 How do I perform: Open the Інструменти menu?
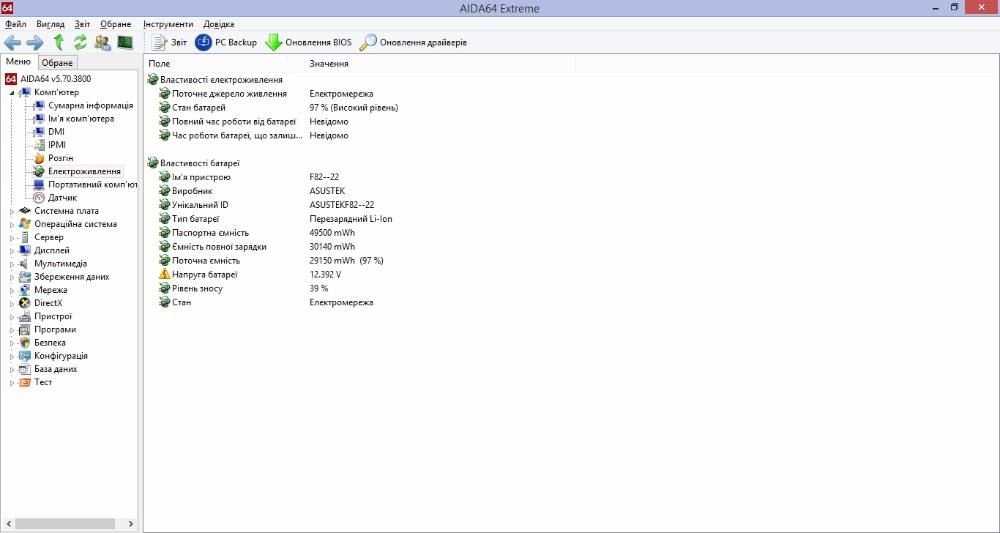click(168, 24)
